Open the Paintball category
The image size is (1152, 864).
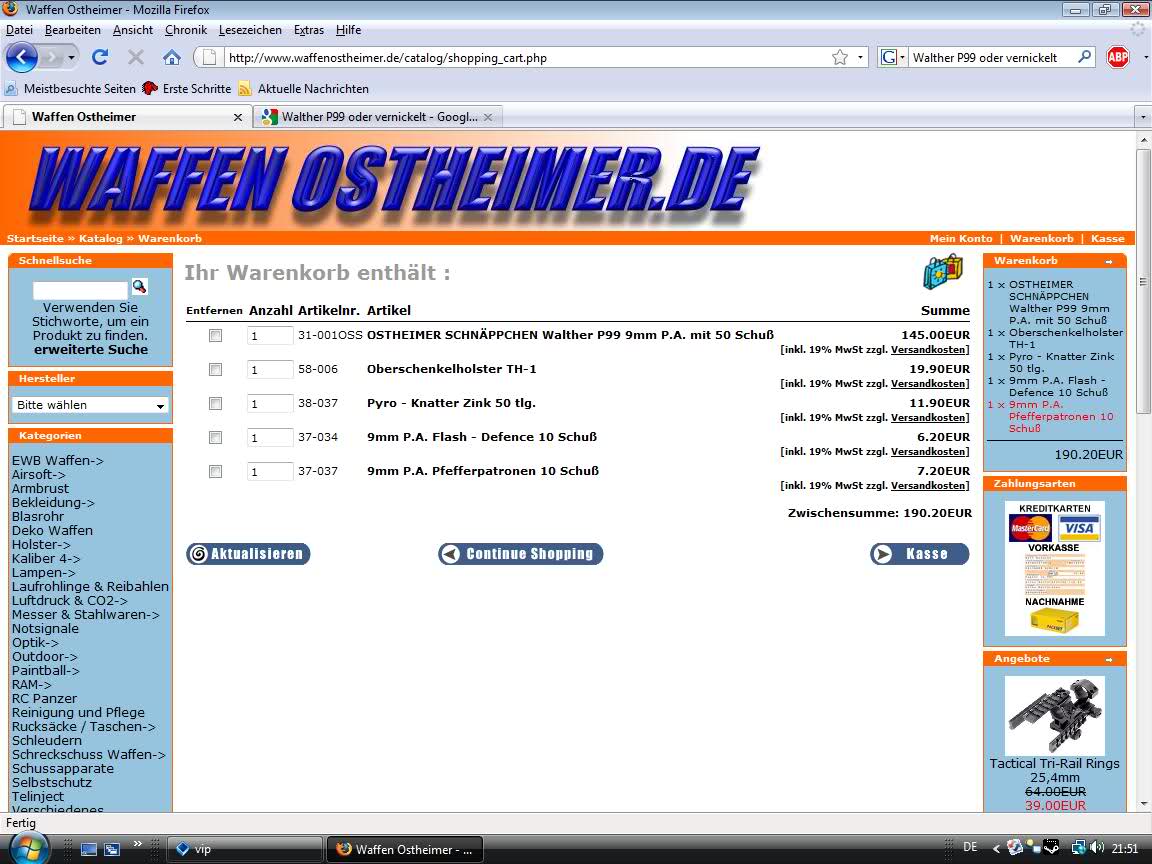46,671
